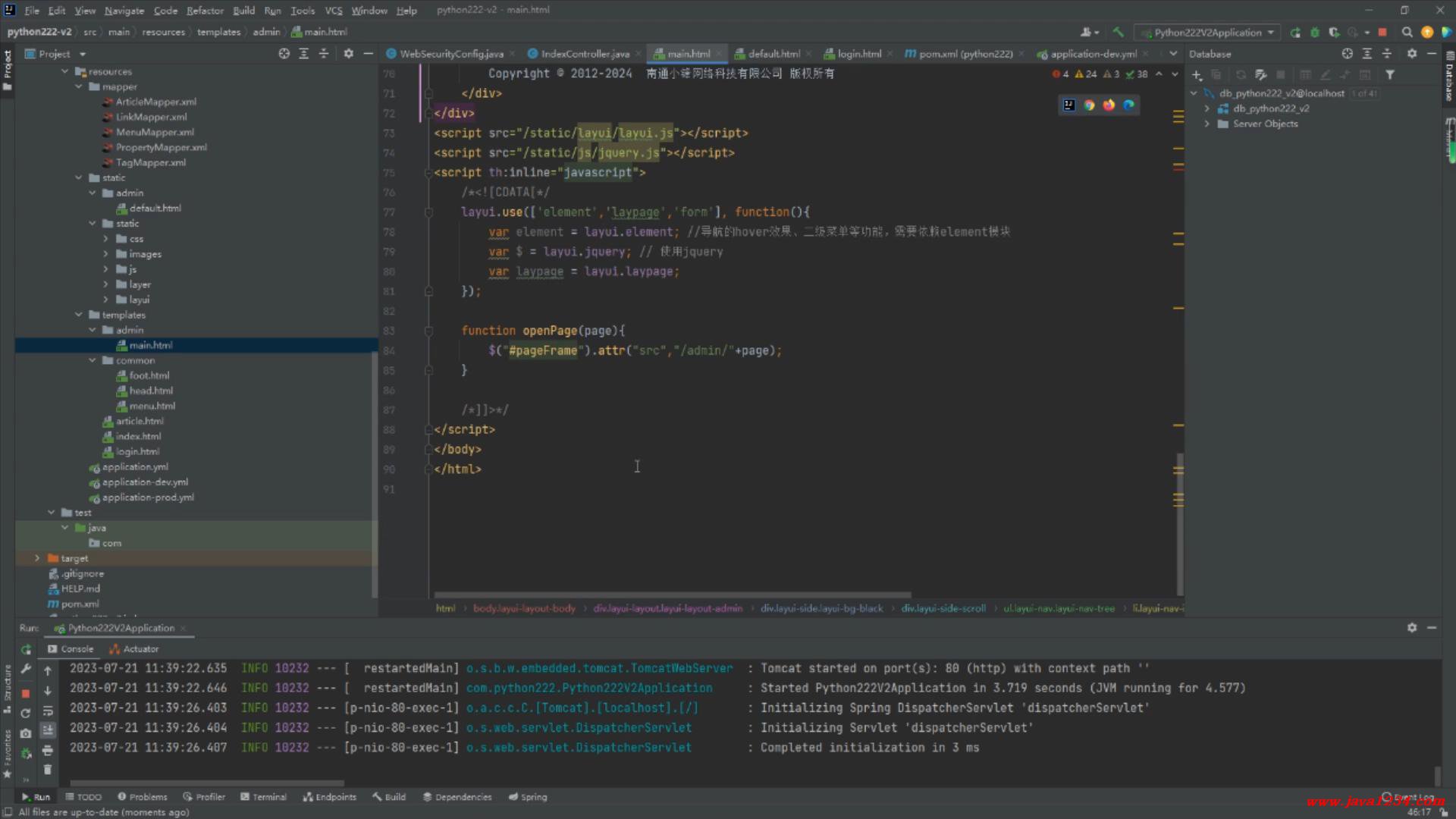The height and width of the screenshot is (819, 1456).
Task: Open the Spring tool window button
Action: pos(528,797)
